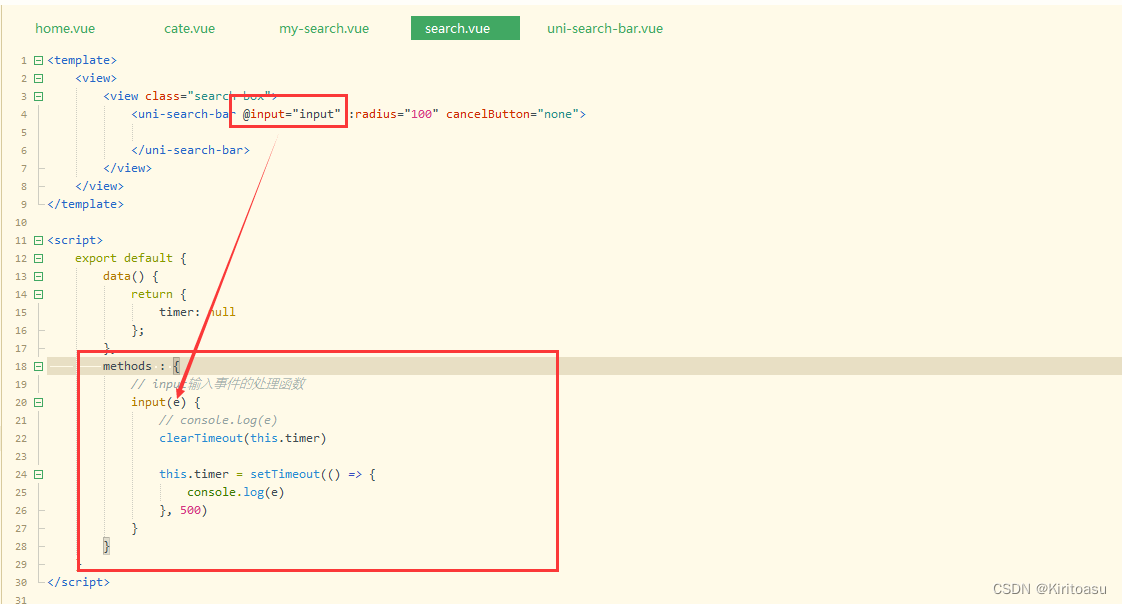
Task: Click line number 5 in the gutter
Action: point(24,132)
